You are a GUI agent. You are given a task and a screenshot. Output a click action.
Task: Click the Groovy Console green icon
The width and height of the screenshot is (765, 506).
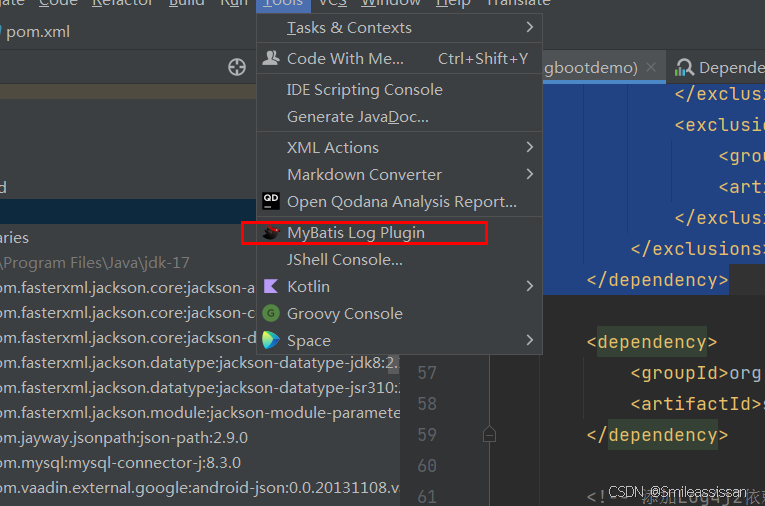[x=271, y=313]
